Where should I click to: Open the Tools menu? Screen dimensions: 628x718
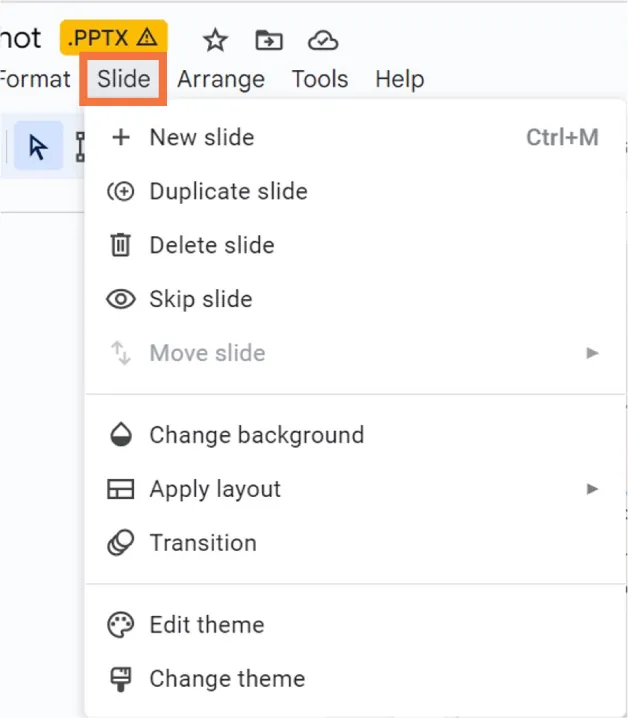[319, 79]
